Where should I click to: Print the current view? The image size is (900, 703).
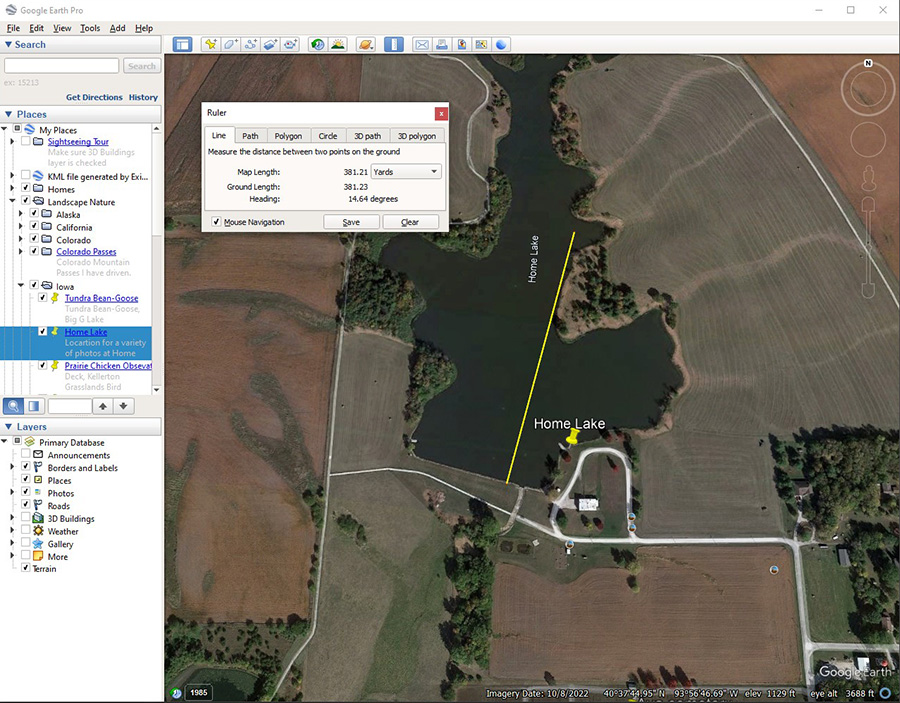coord(442,45)
